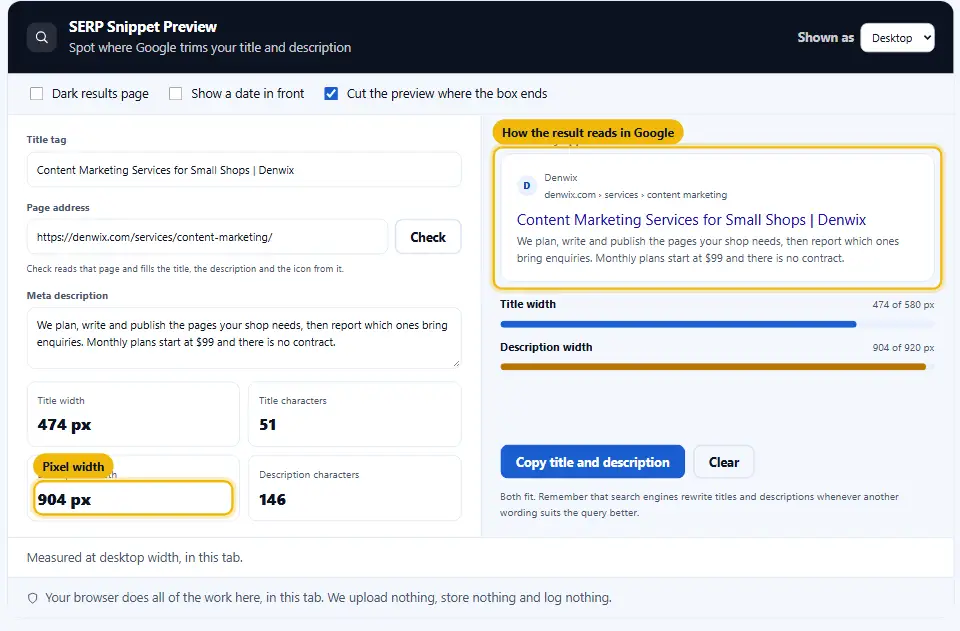Click the "Page address" field label

click(x=58, y=207)
